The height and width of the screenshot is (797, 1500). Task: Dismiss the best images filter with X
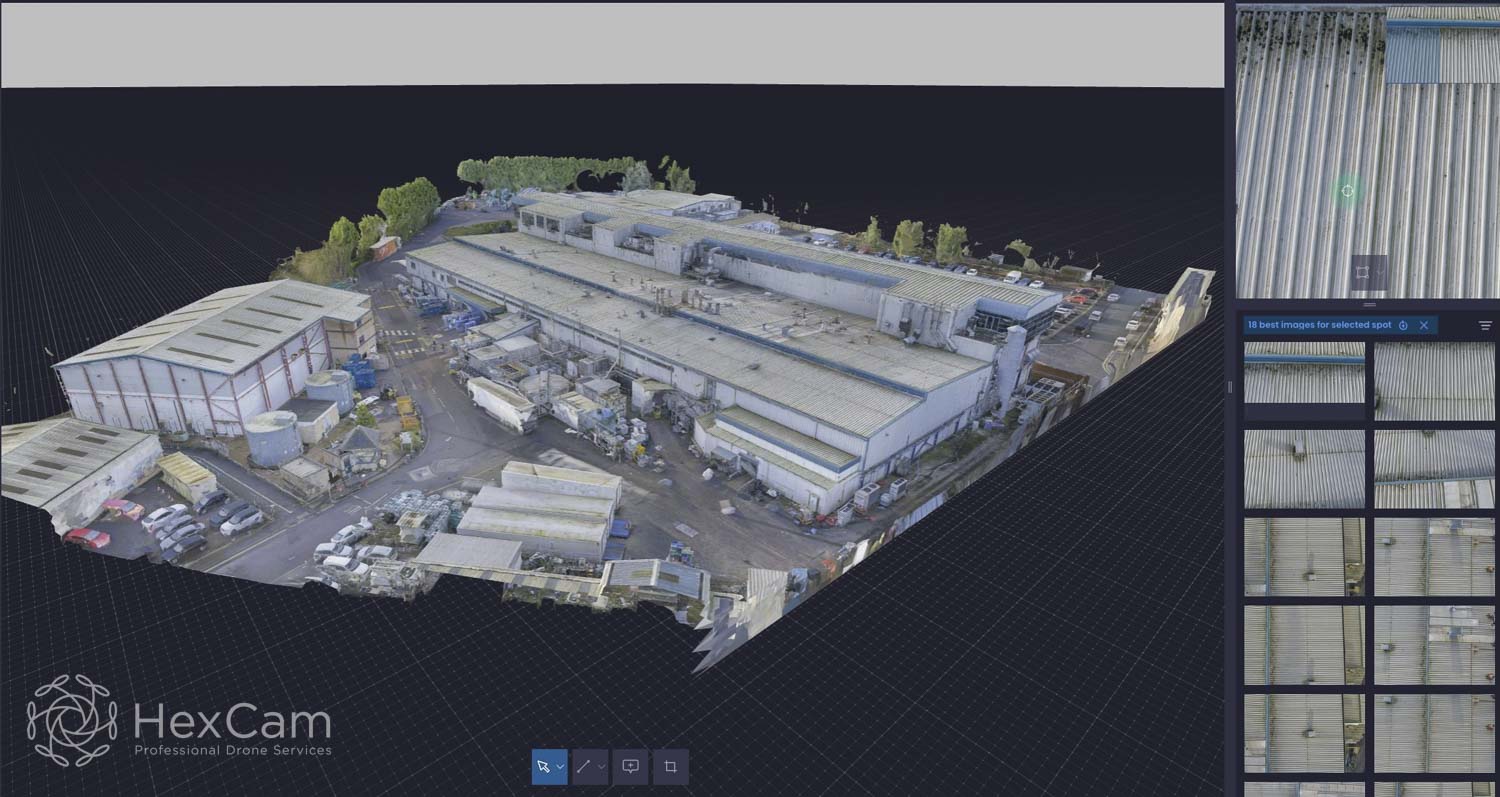pos(1424,325)
